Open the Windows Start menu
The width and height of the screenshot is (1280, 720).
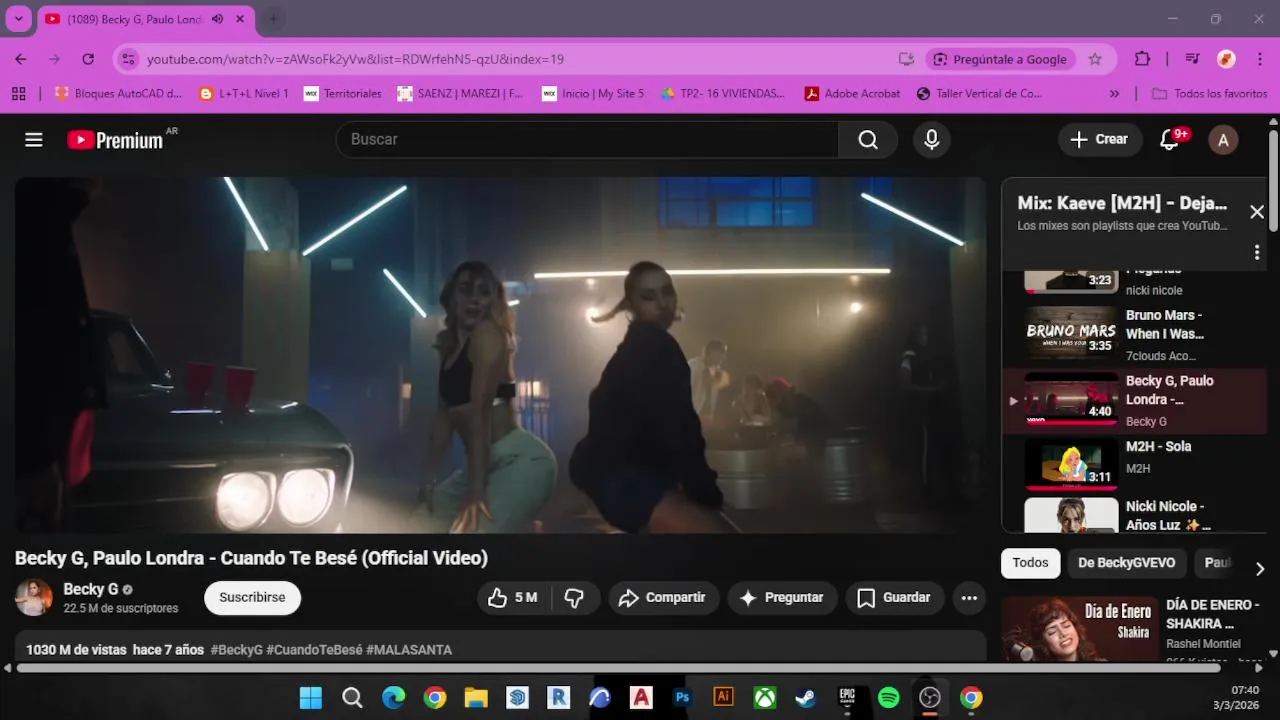point(311,698)
